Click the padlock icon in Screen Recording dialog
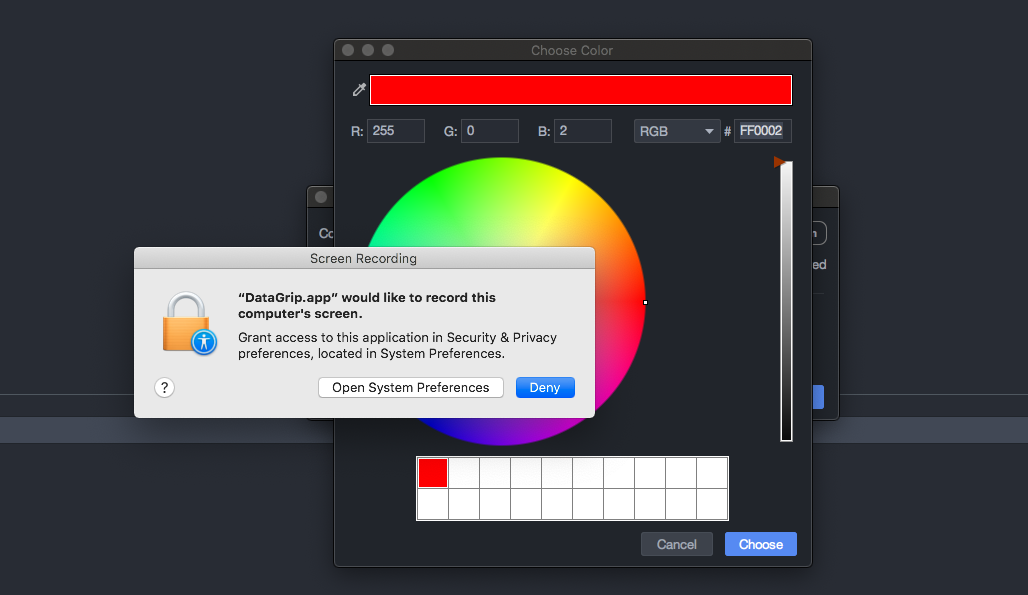This screenshot has height=595, width=1028. (x=188, y=323)
